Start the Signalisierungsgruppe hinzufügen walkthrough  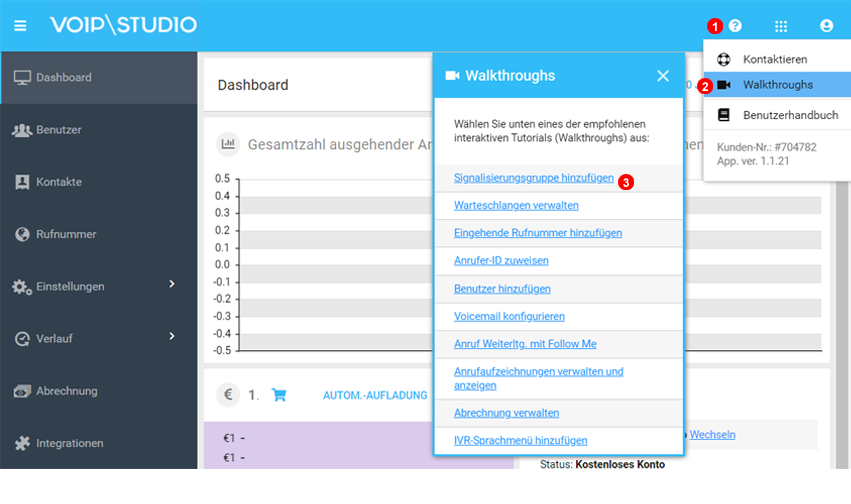click(533, 178)
